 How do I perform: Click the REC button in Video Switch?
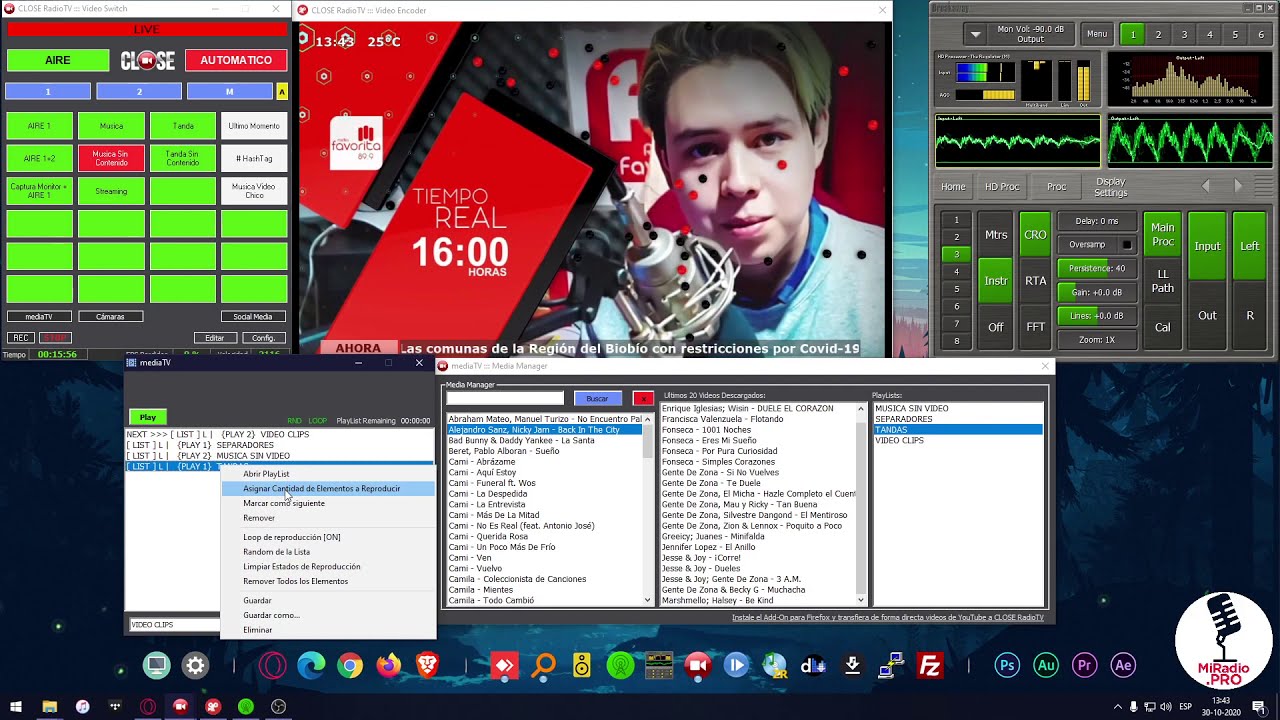tap(19, 338)
